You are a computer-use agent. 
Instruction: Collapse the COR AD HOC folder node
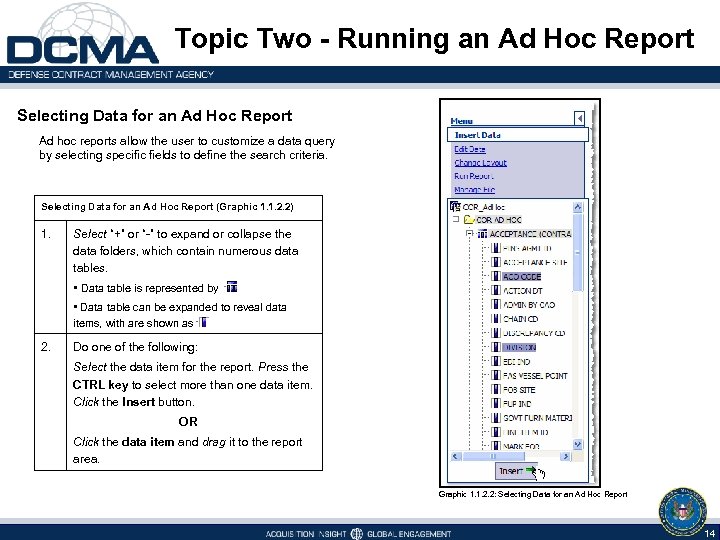pos(456,219)
